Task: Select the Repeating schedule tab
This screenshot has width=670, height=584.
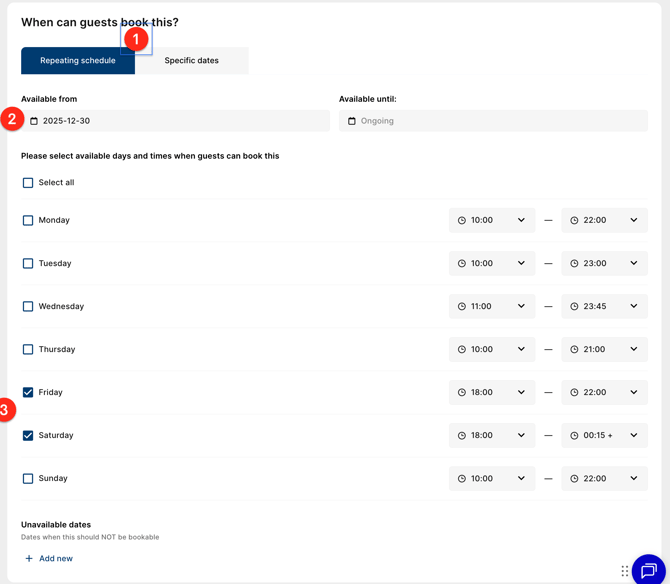Action: (78, 60)
